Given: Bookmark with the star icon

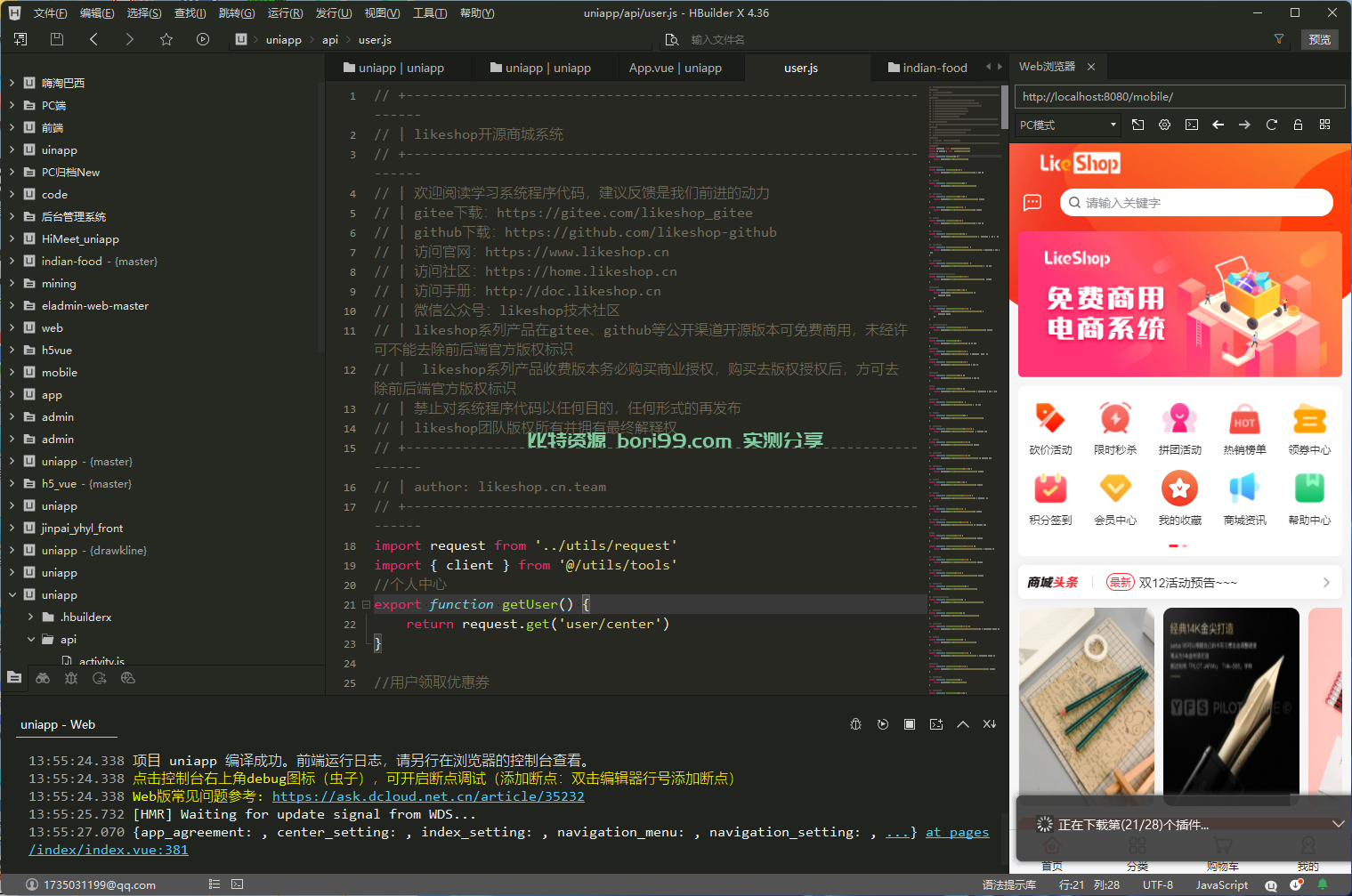Looking at the screenshot, I should [166, 39].
